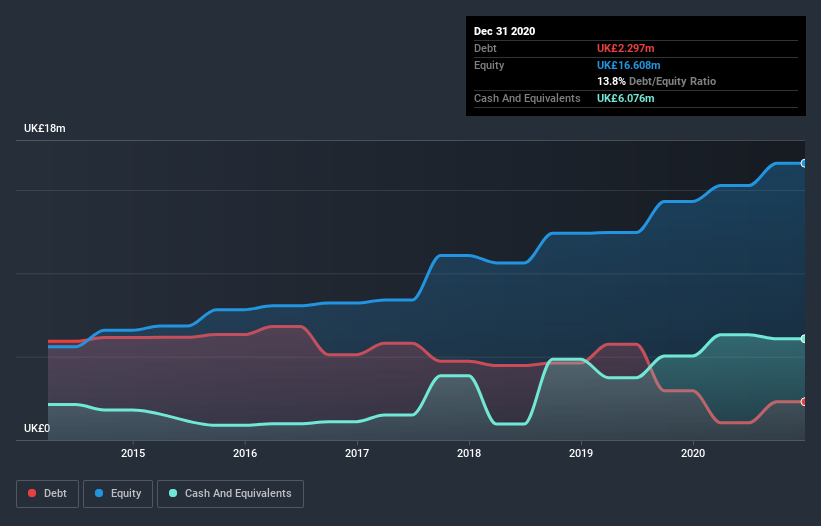This screenshot has height=526, width=821.
Task: Select the 2018 x-axis label
Action: click(x=469, y=453)
